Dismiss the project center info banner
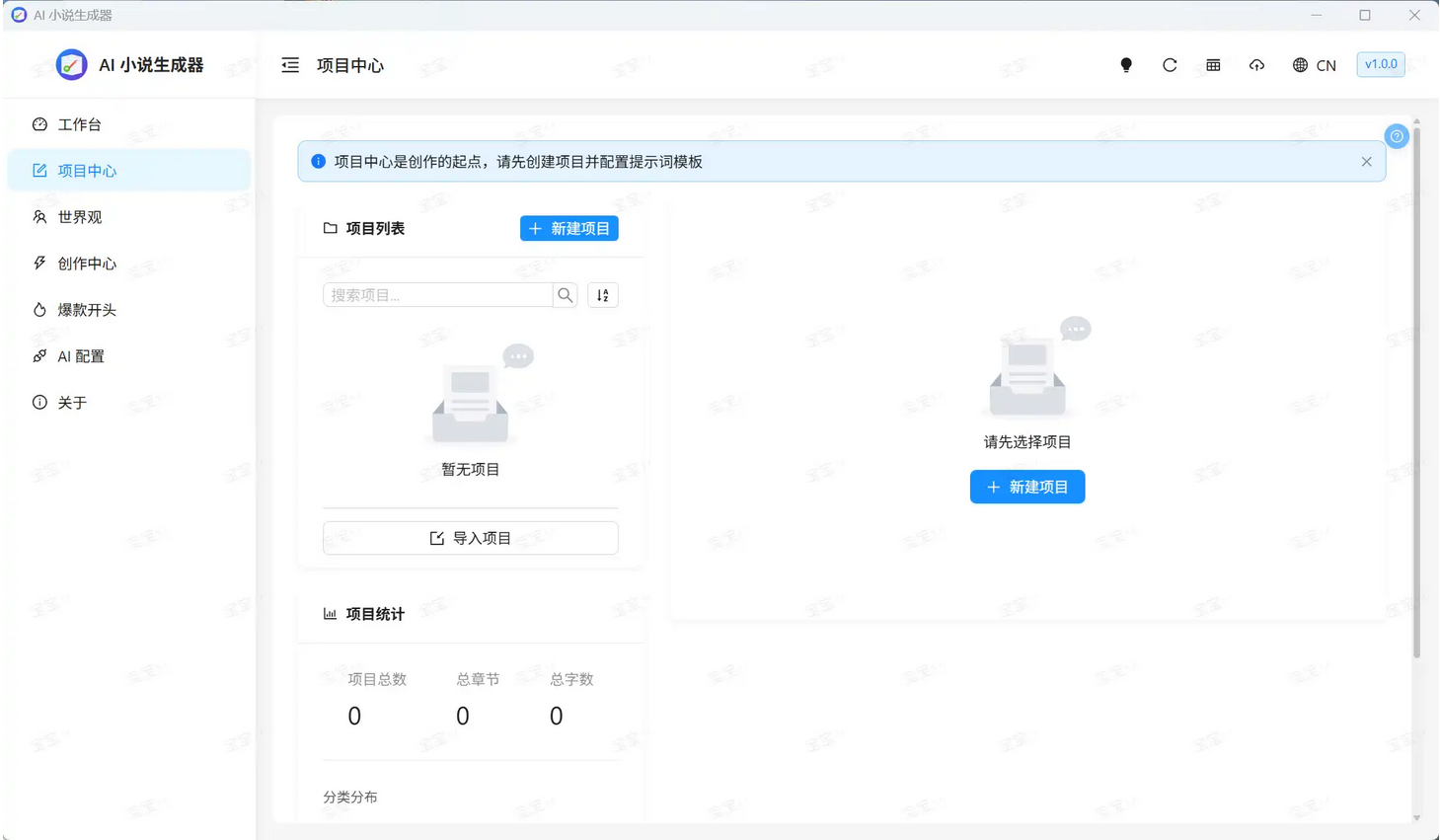Viewport: 1440px width, 840px height. click(1367, 162)
